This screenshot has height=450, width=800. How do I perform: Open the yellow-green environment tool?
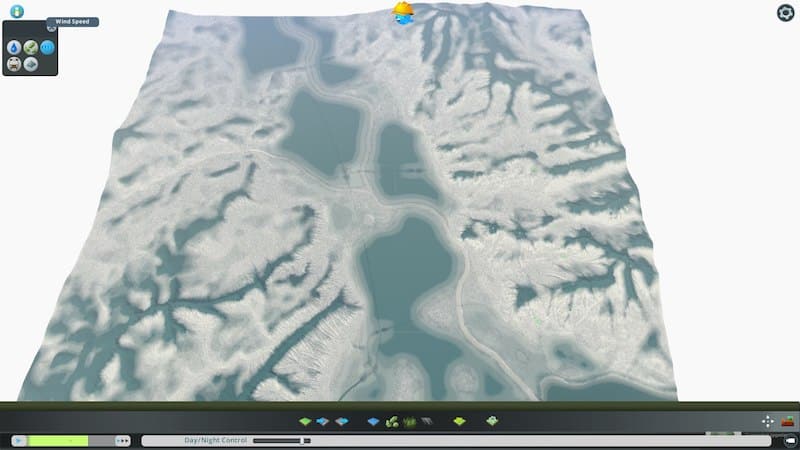click(459, 422)
